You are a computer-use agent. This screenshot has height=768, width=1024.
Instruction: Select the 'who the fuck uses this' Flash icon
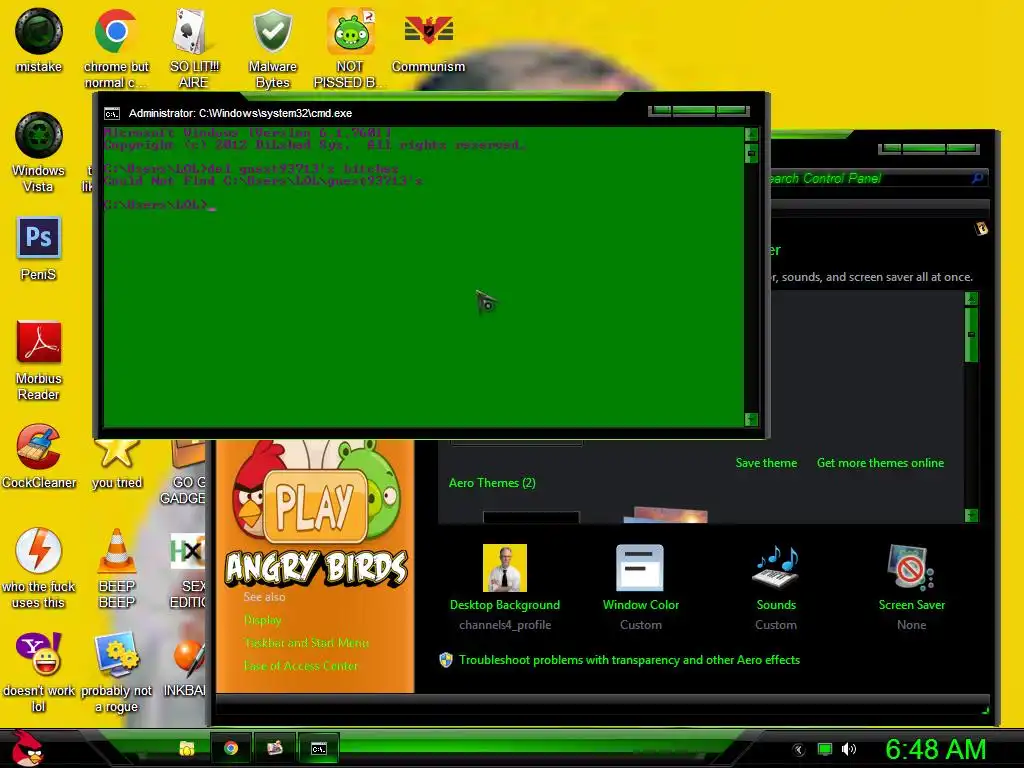[39, 568]
